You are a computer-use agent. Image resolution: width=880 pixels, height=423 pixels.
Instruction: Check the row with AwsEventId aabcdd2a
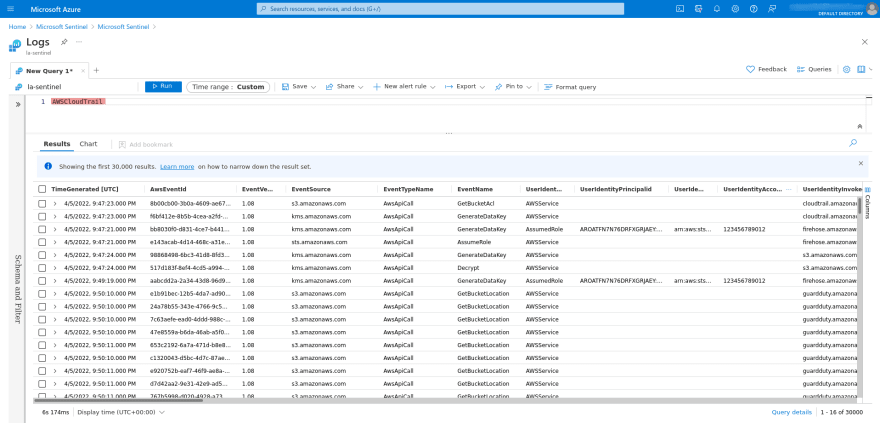[x=42, y=281]
